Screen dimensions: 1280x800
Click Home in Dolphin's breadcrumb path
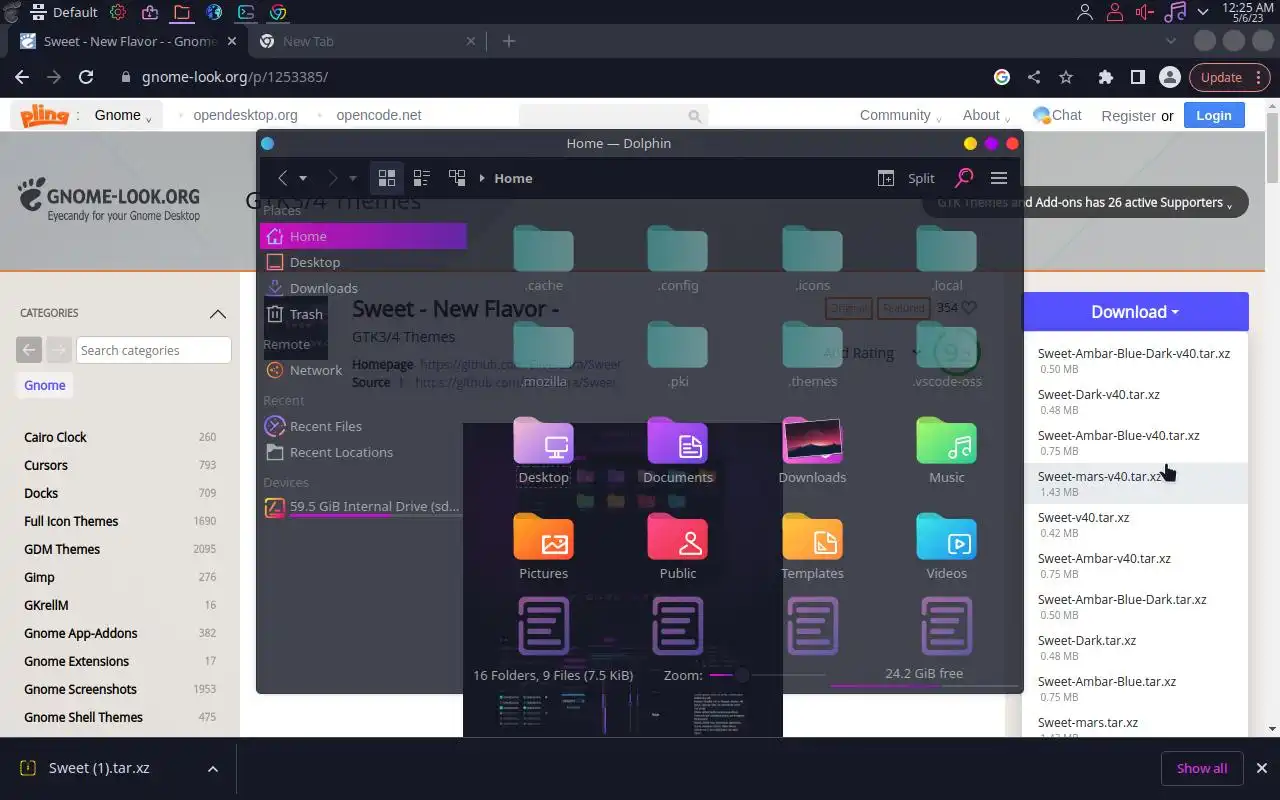point(513,178)
